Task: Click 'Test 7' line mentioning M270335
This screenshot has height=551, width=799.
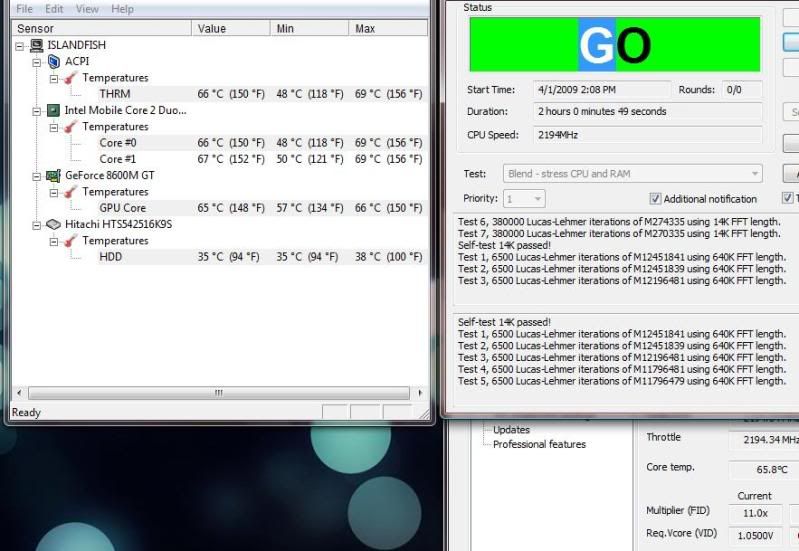Action: [x=619, y=233]
